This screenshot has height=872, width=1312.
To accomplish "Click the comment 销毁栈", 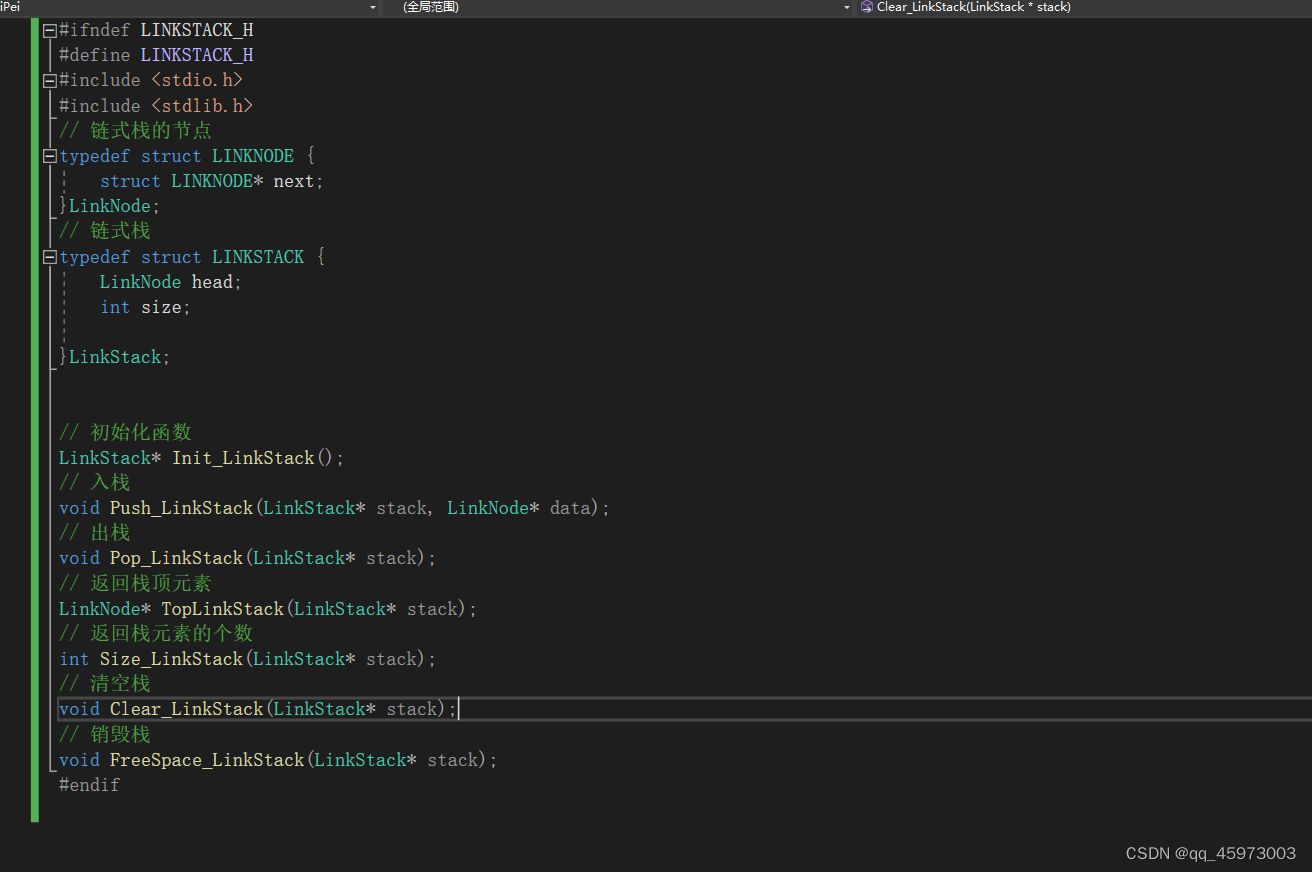I will 104,734.
